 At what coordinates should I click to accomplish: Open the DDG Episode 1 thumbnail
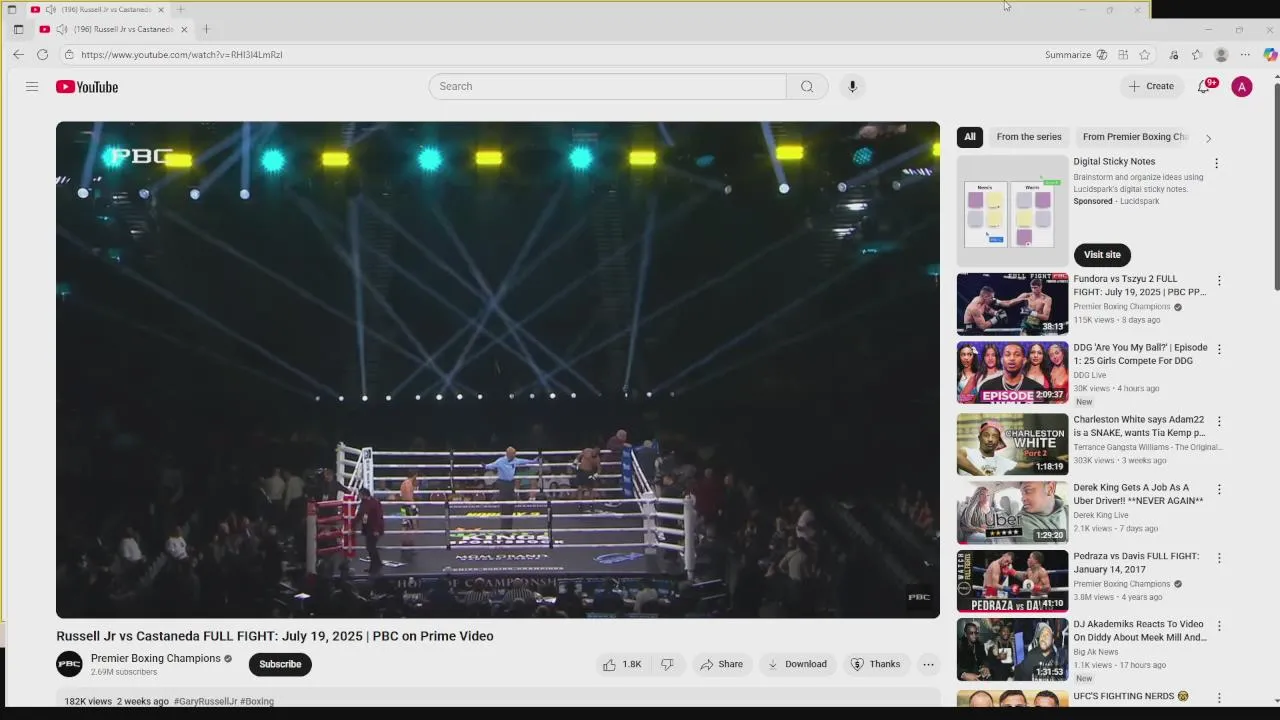click(1012, 372)
